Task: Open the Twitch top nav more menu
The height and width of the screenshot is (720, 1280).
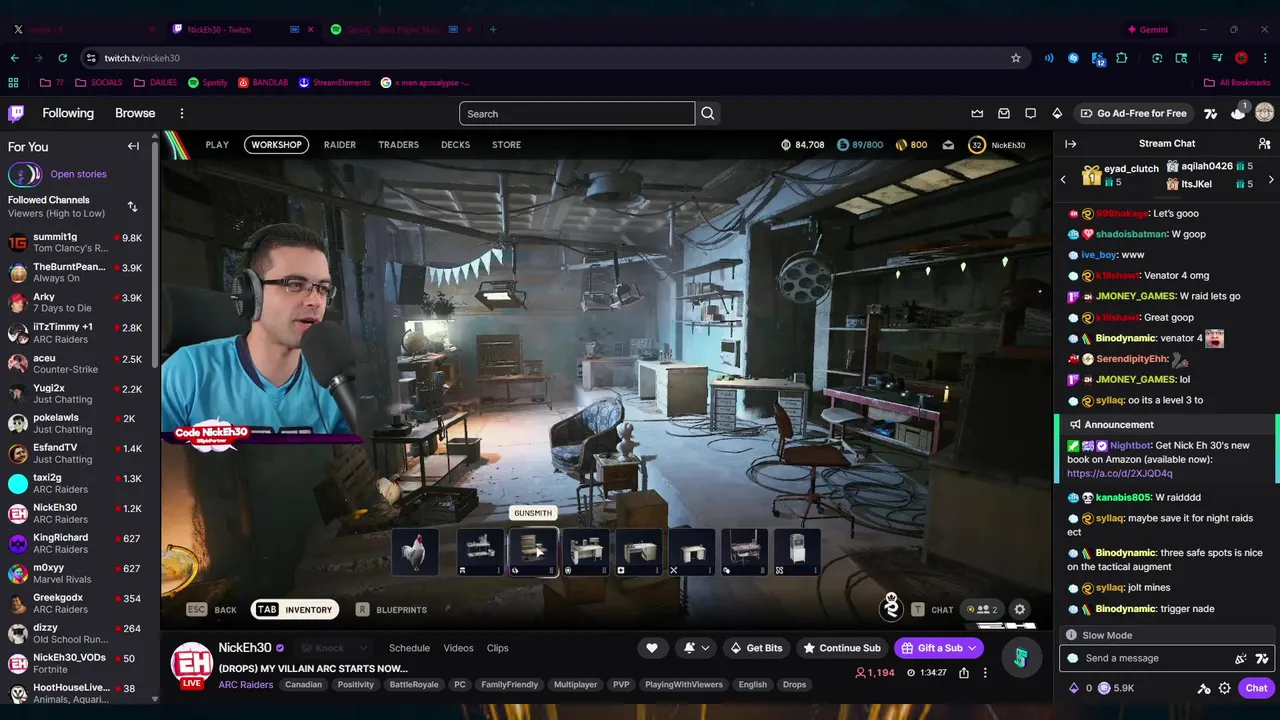Action: point(182,114)
